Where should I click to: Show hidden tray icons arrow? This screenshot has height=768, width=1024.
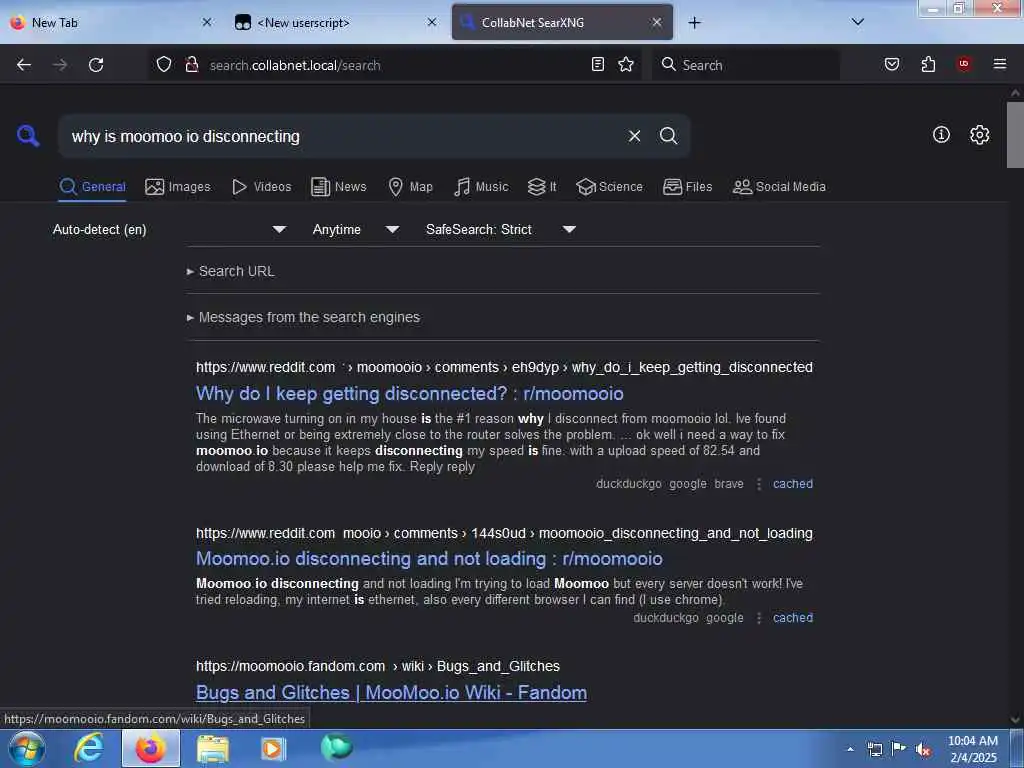point(850,749)
